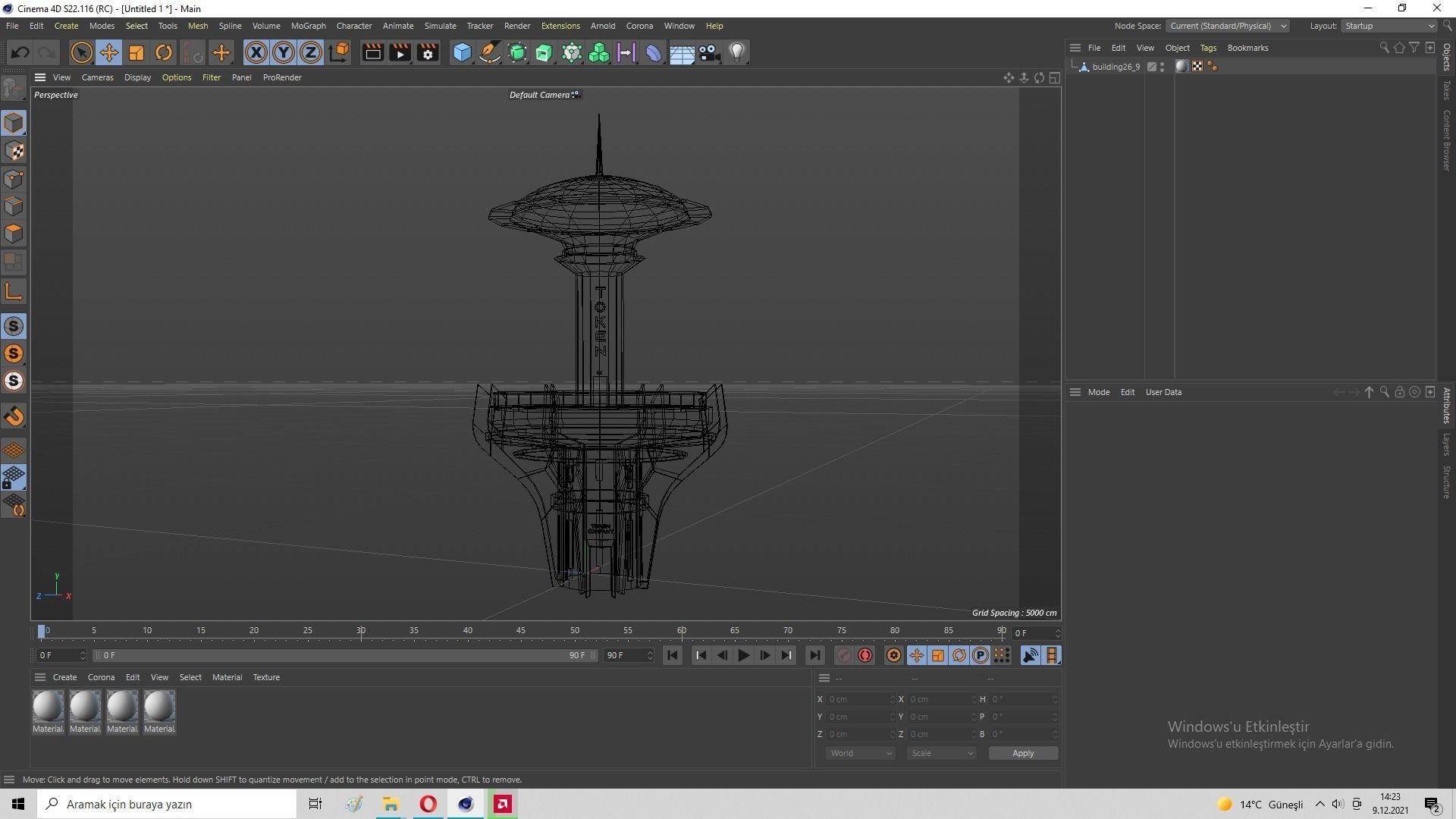Toggle Y axis lock
Screen dimensions: 1456x819
click(x=284, y=52)
